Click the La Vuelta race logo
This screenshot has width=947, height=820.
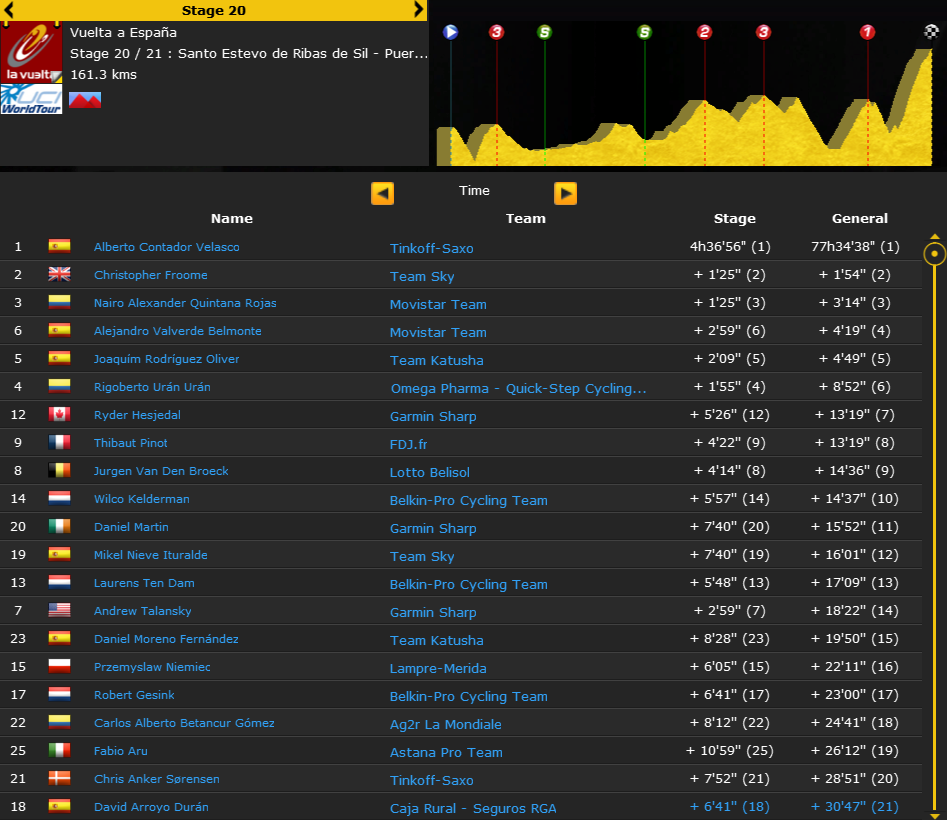tap(31, 53)
